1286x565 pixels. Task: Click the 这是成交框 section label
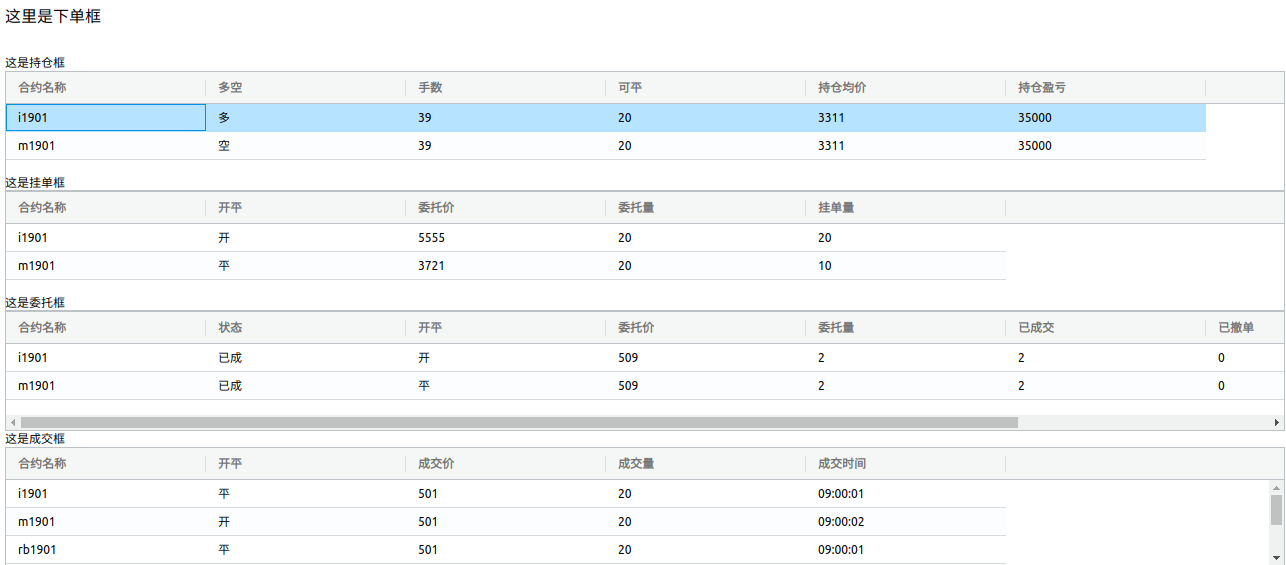point(35,439)
